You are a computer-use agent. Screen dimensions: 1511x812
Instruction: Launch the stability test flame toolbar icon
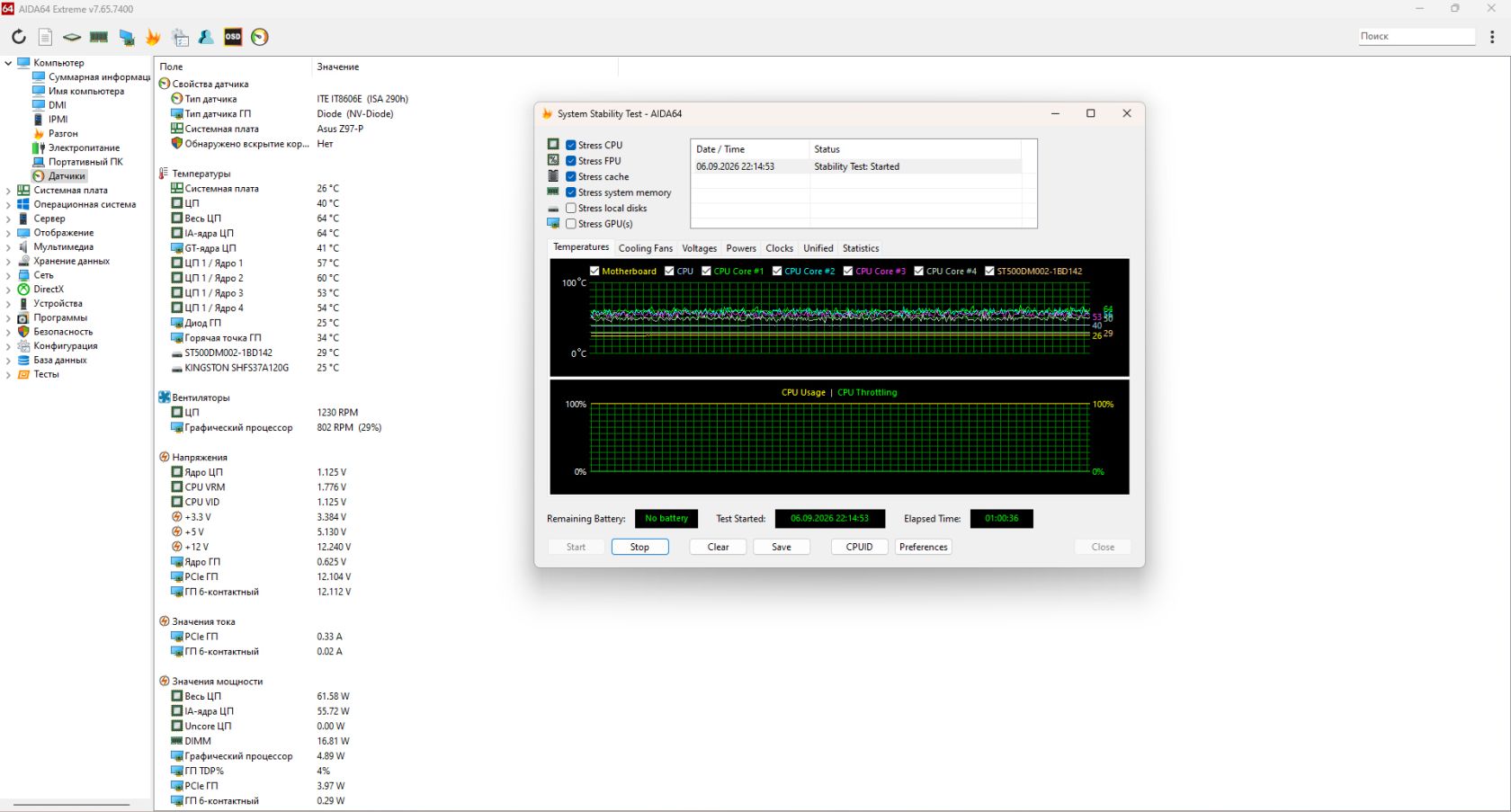pos(153,37)
